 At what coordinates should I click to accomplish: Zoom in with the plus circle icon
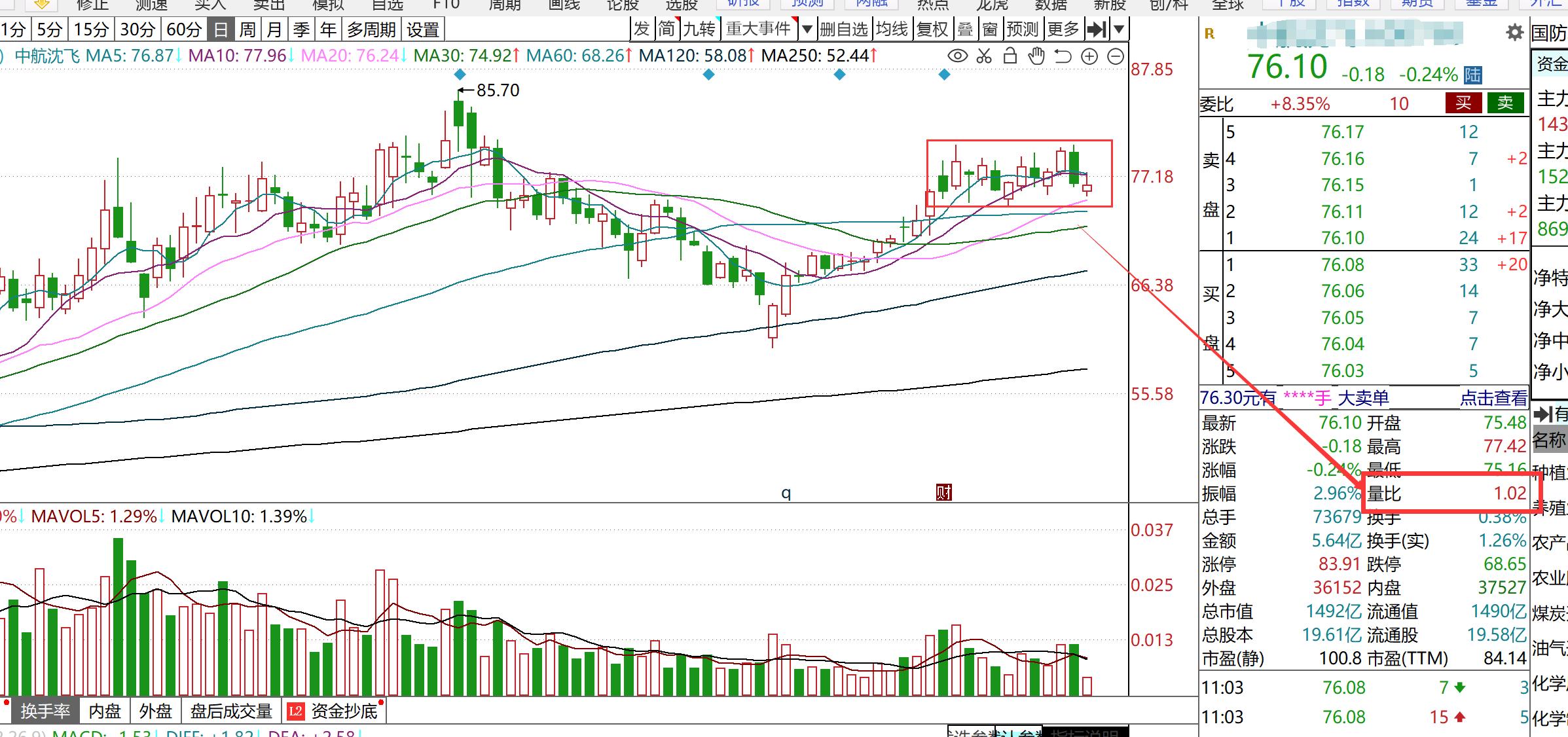click(1089, 56)
